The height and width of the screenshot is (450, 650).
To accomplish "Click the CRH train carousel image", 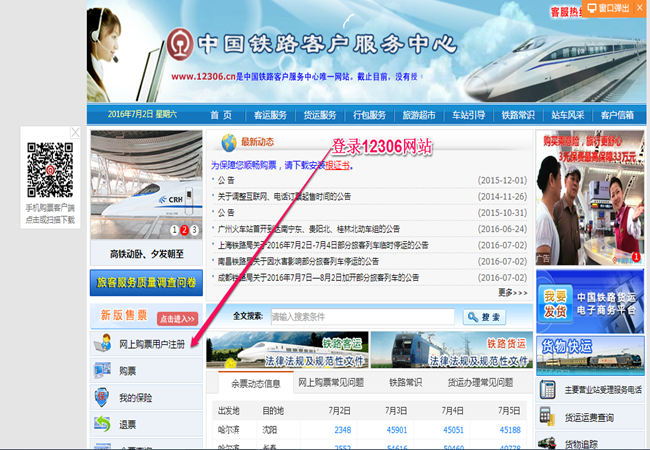I will [146, 185].
